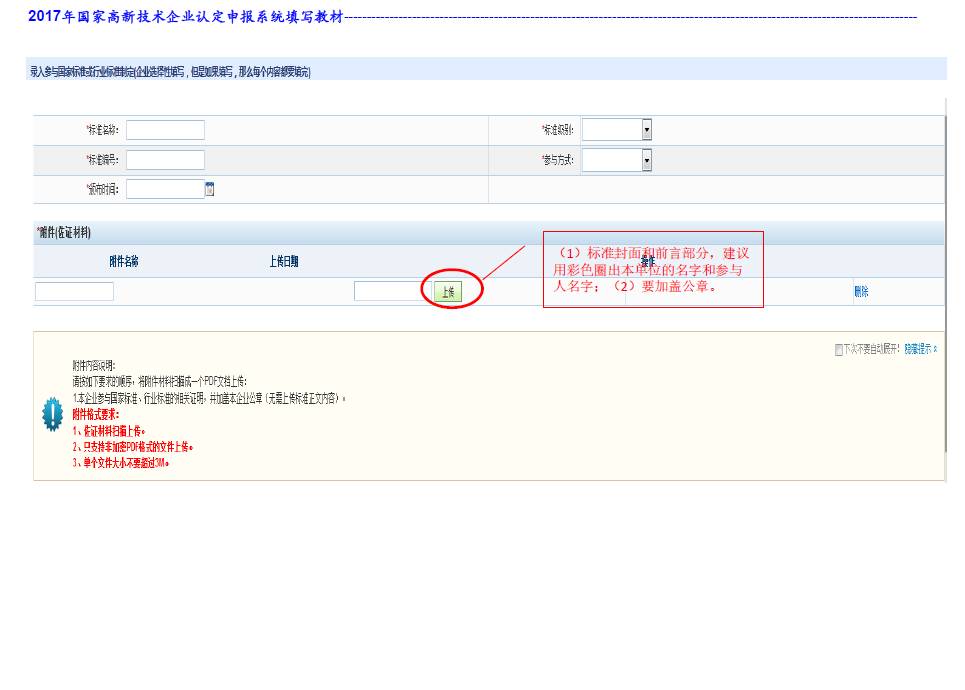Screen dimensions: 965x690
Task: Click the 附件名称 column header
Action: [124, 262]
